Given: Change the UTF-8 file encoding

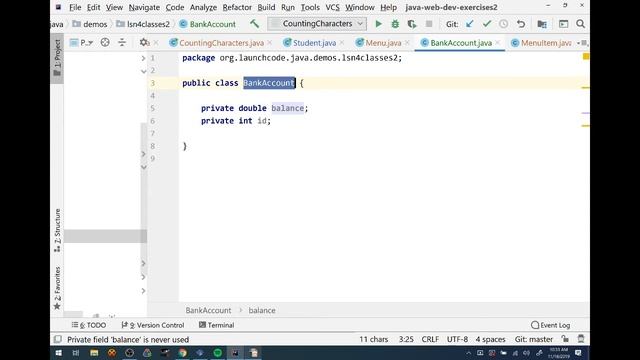Looking at the screenshot, I should (x=457, y=339).
